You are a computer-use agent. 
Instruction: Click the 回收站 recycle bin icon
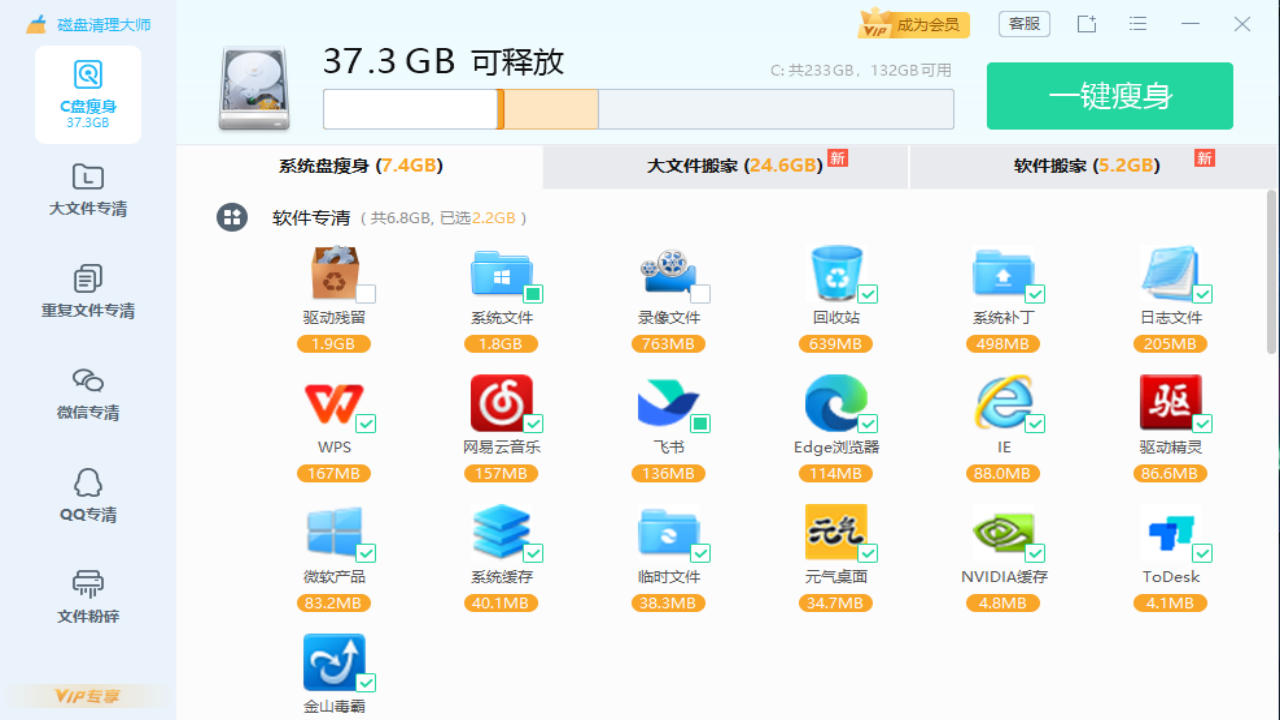tap(836, 272)
